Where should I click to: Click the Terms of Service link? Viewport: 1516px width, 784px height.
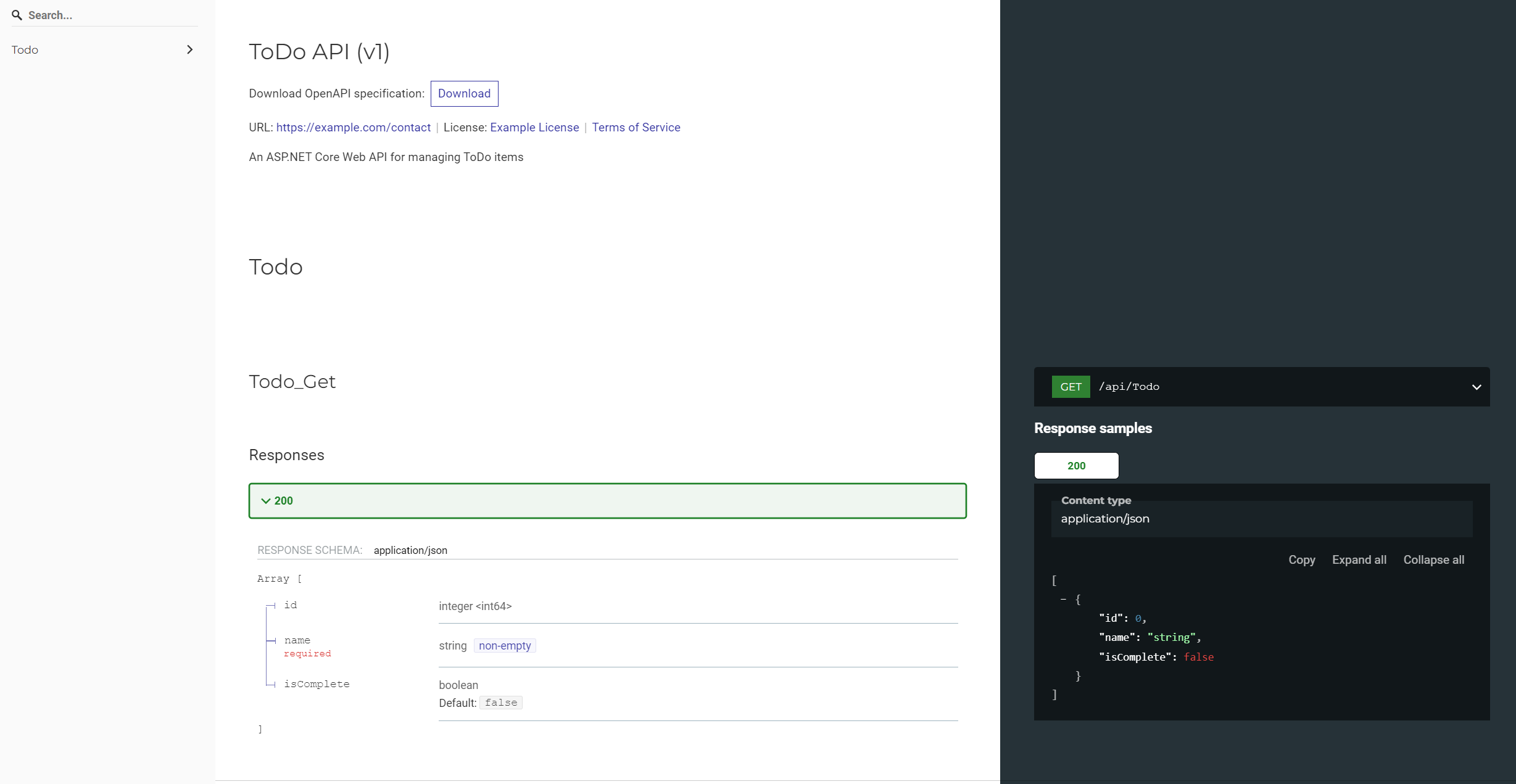coord(635,127)
